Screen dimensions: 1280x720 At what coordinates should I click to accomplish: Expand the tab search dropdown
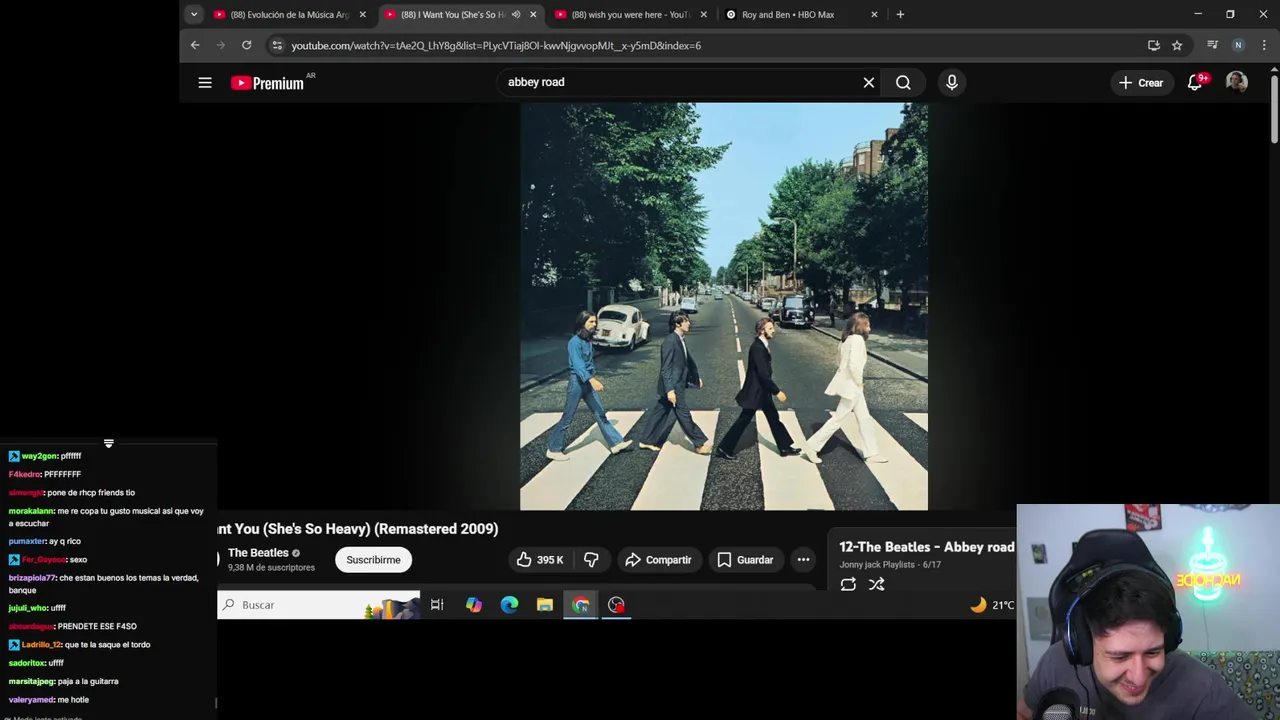point(193,14)
